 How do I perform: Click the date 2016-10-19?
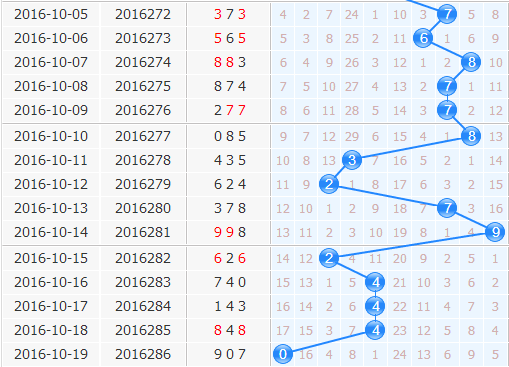(51, 354)
